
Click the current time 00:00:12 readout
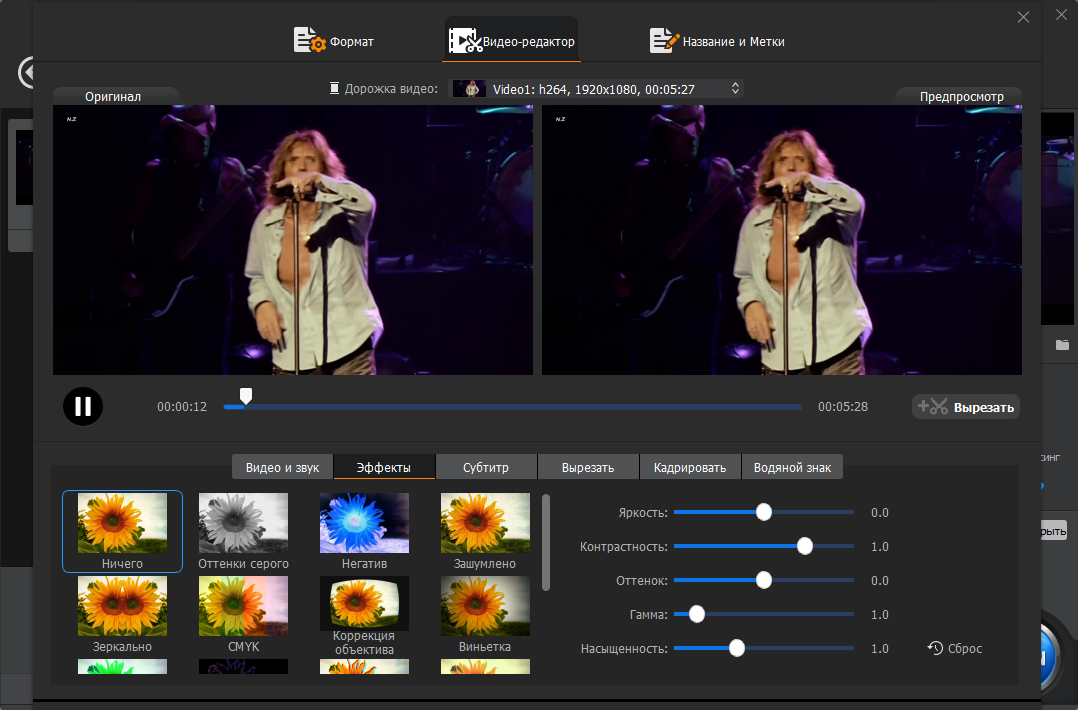coord(182,407)
